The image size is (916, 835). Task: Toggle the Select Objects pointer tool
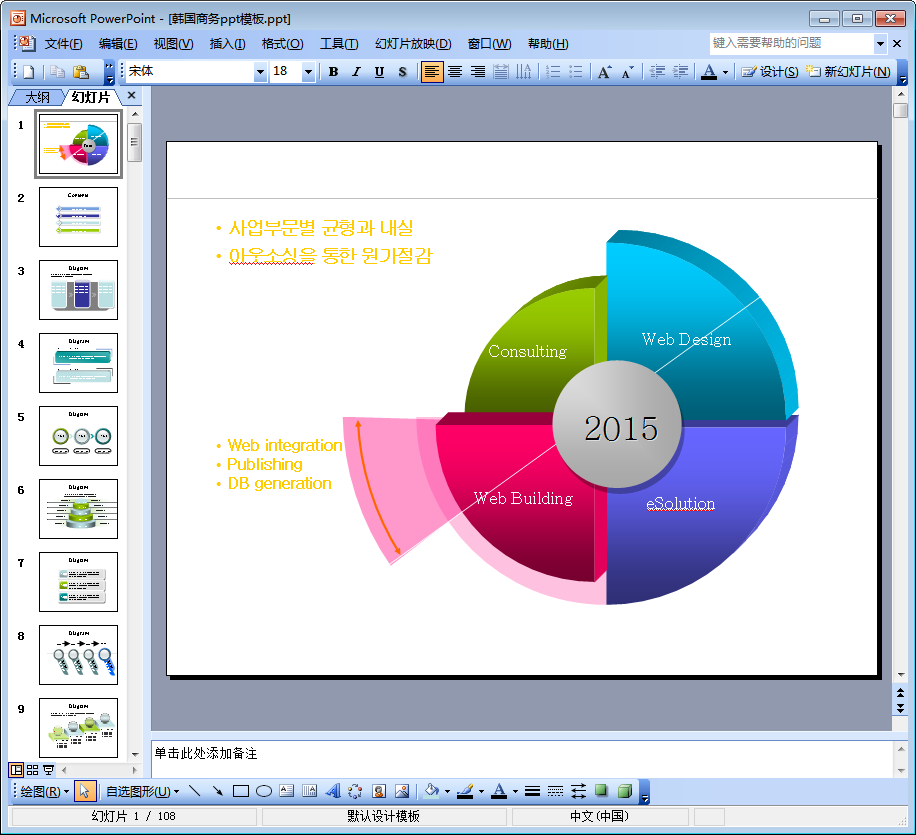[x=84, y=791]
